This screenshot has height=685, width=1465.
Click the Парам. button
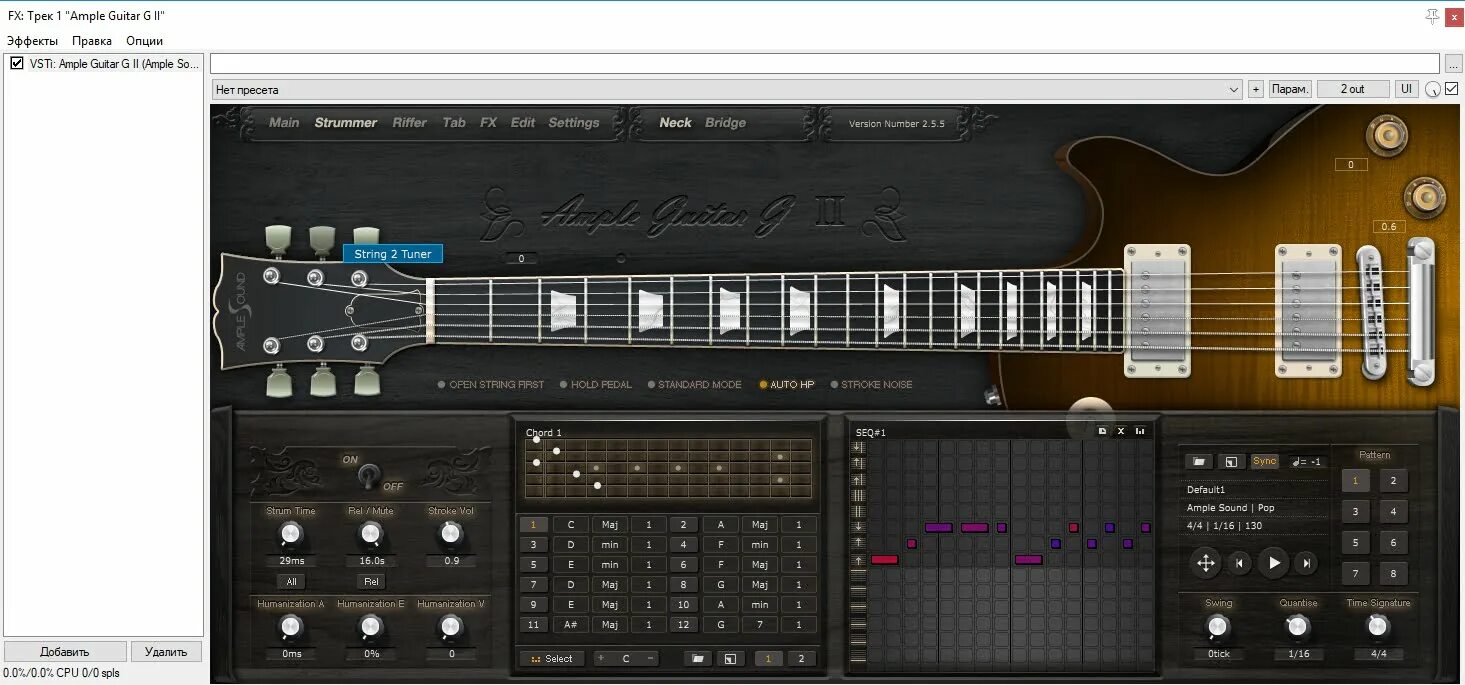(x=1290, y=89)
